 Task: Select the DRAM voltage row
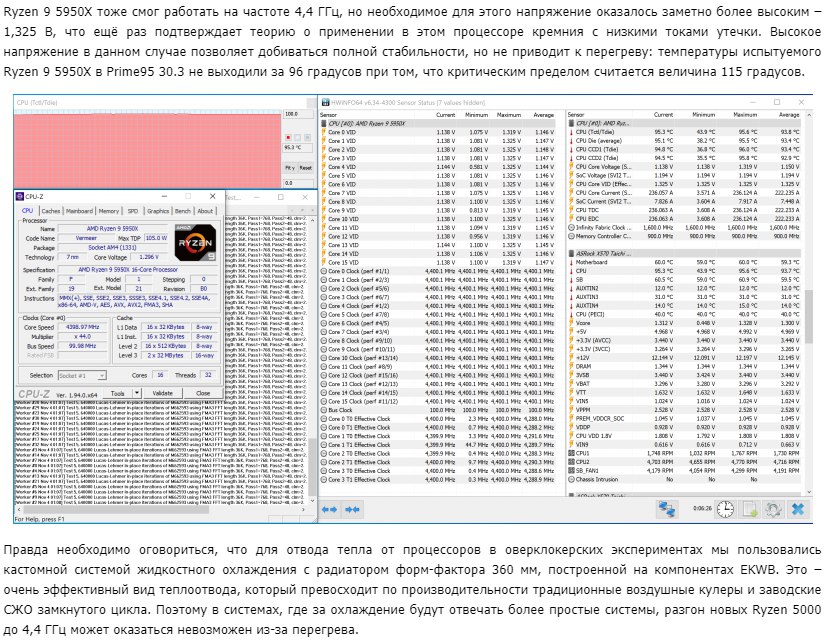(684, 366)
